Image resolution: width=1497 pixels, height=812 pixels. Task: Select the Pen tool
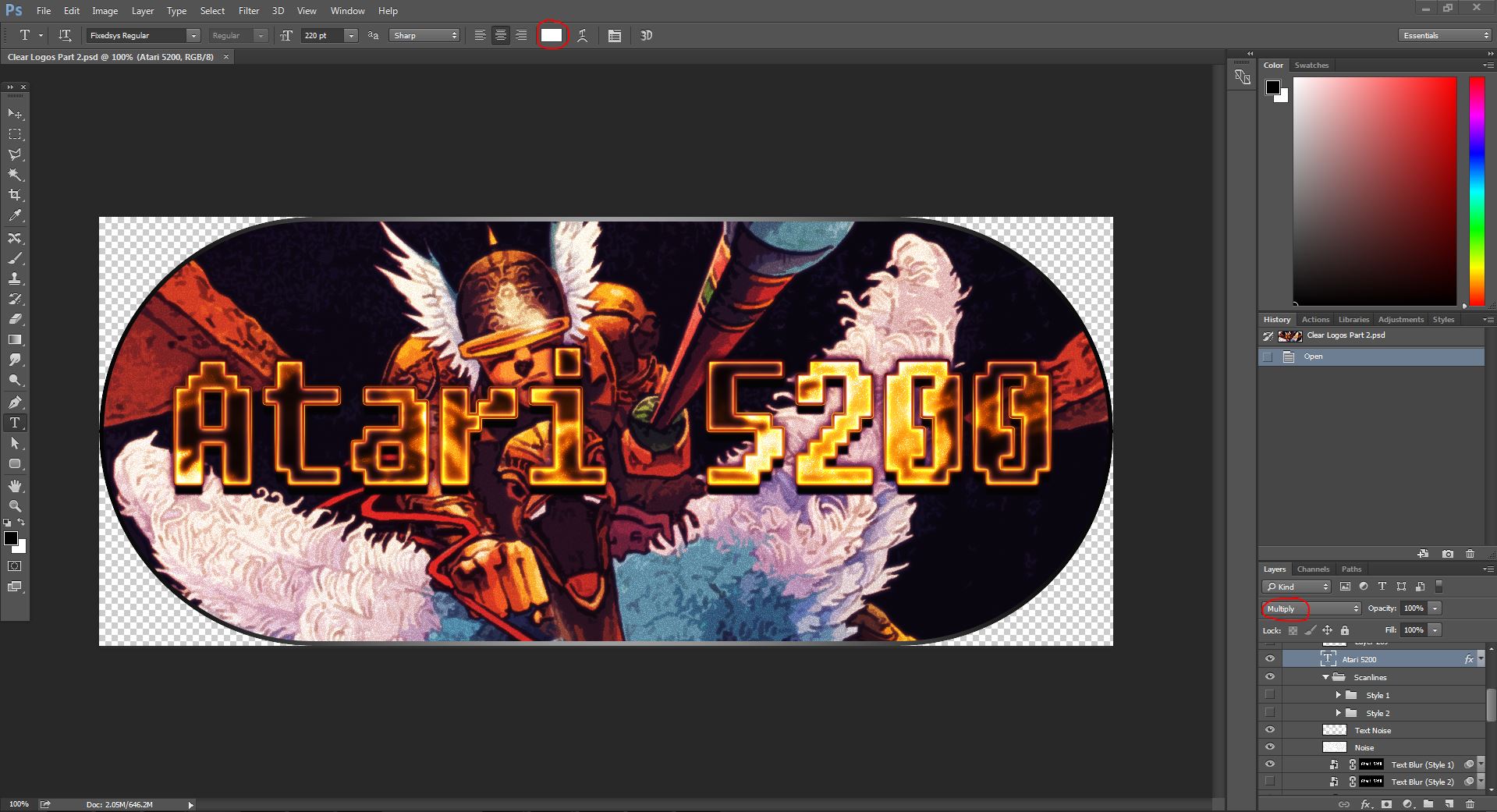15,402
